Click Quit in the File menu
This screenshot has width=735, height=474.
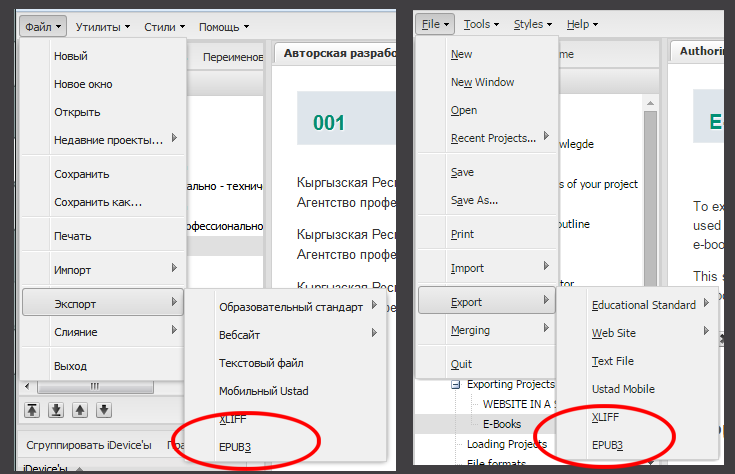(487, 364)
